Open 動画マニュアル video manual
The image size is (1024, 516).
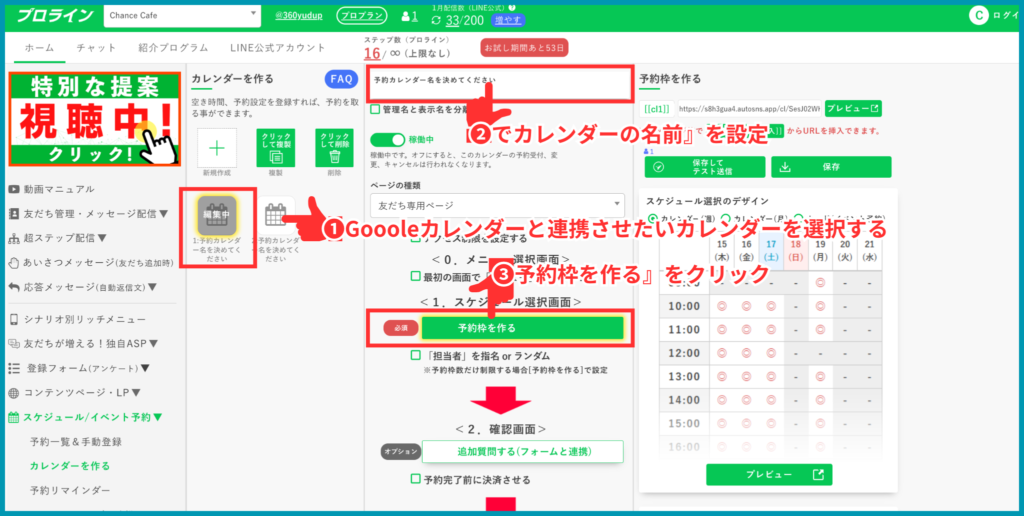point(52,189)
